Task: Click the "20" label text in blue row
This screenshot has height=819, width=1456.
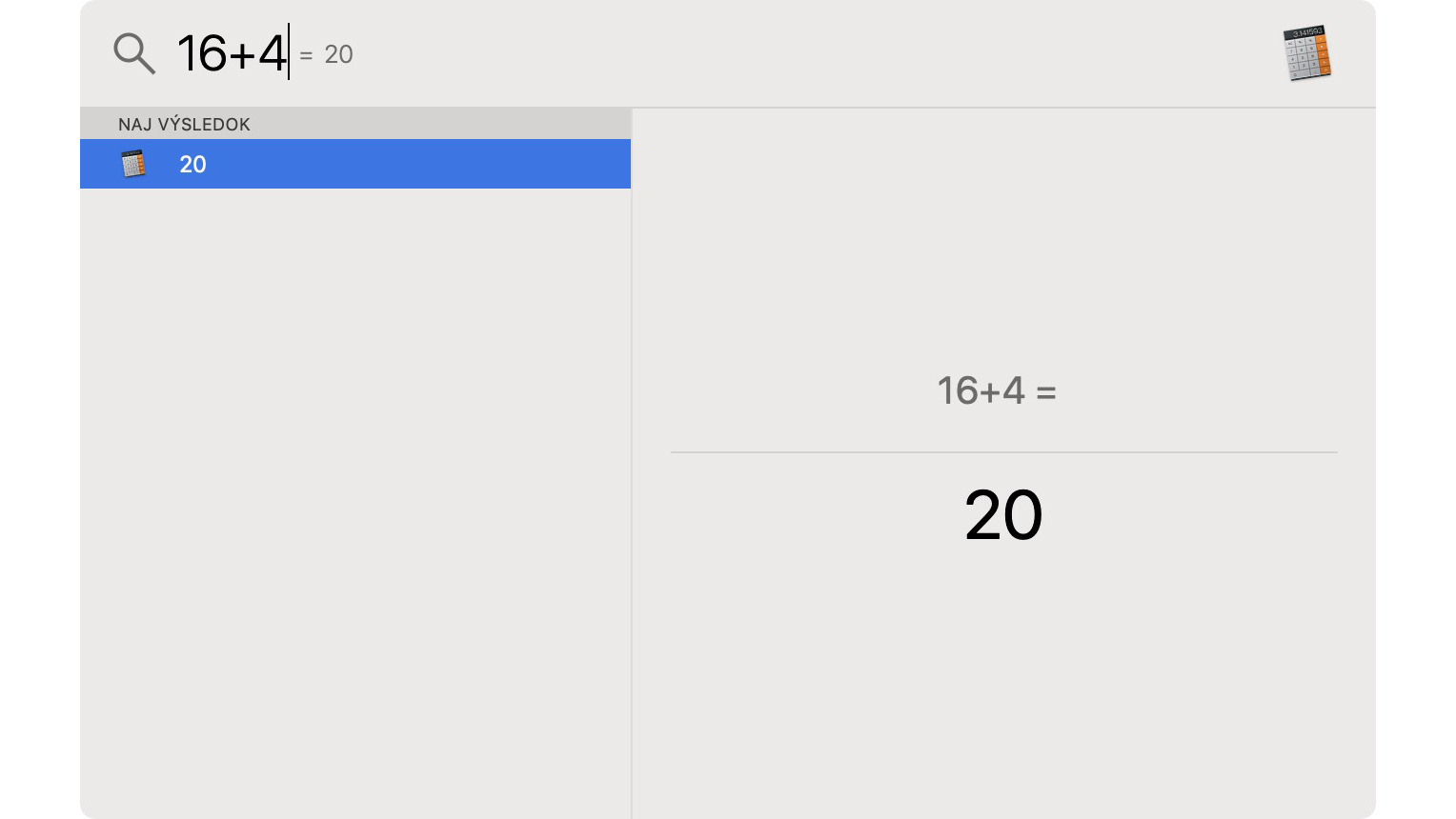Action: point(193,164)
